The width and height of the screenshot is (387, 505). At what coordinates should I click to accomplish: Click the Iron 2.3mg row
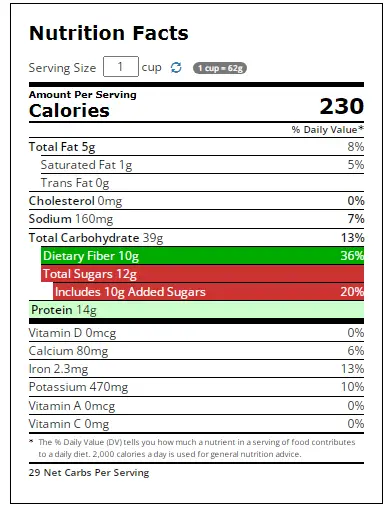tap(196, 369)
